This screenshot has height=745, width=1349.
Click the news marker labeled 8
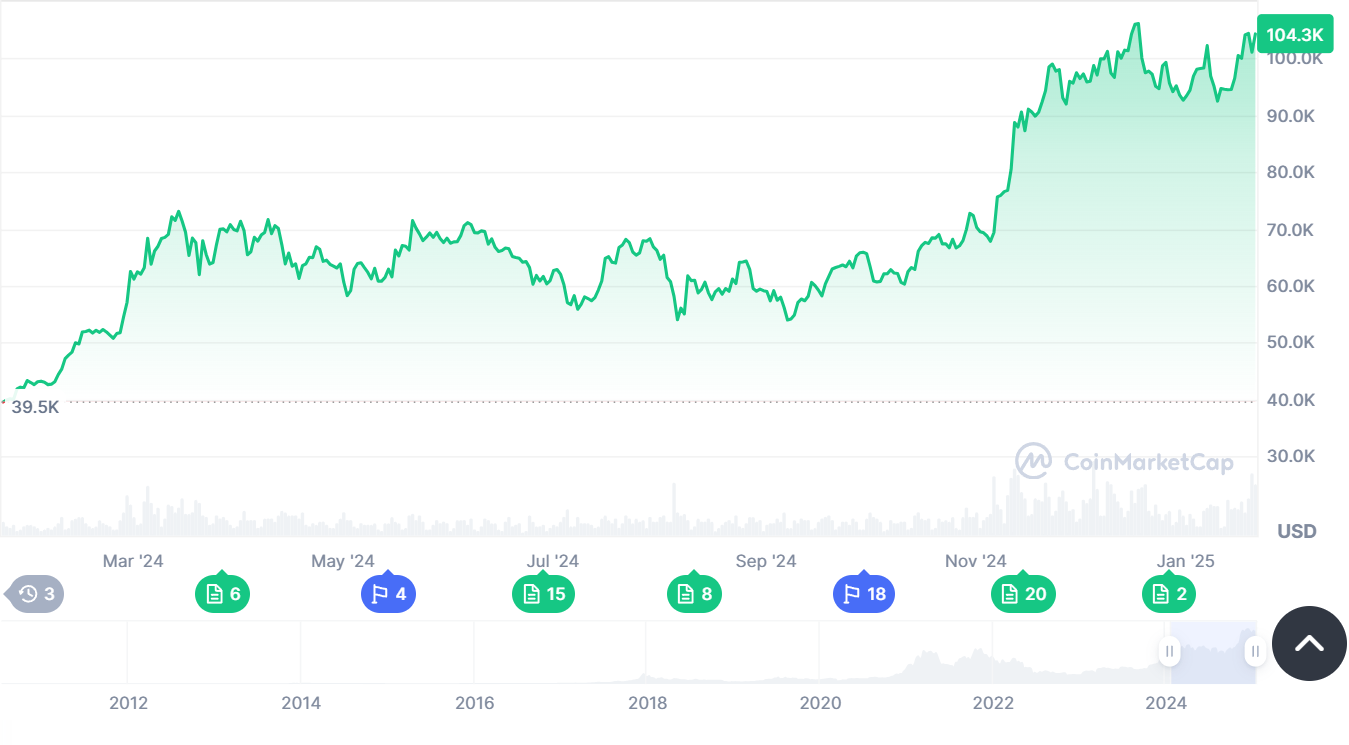click(x=694, y=594)
